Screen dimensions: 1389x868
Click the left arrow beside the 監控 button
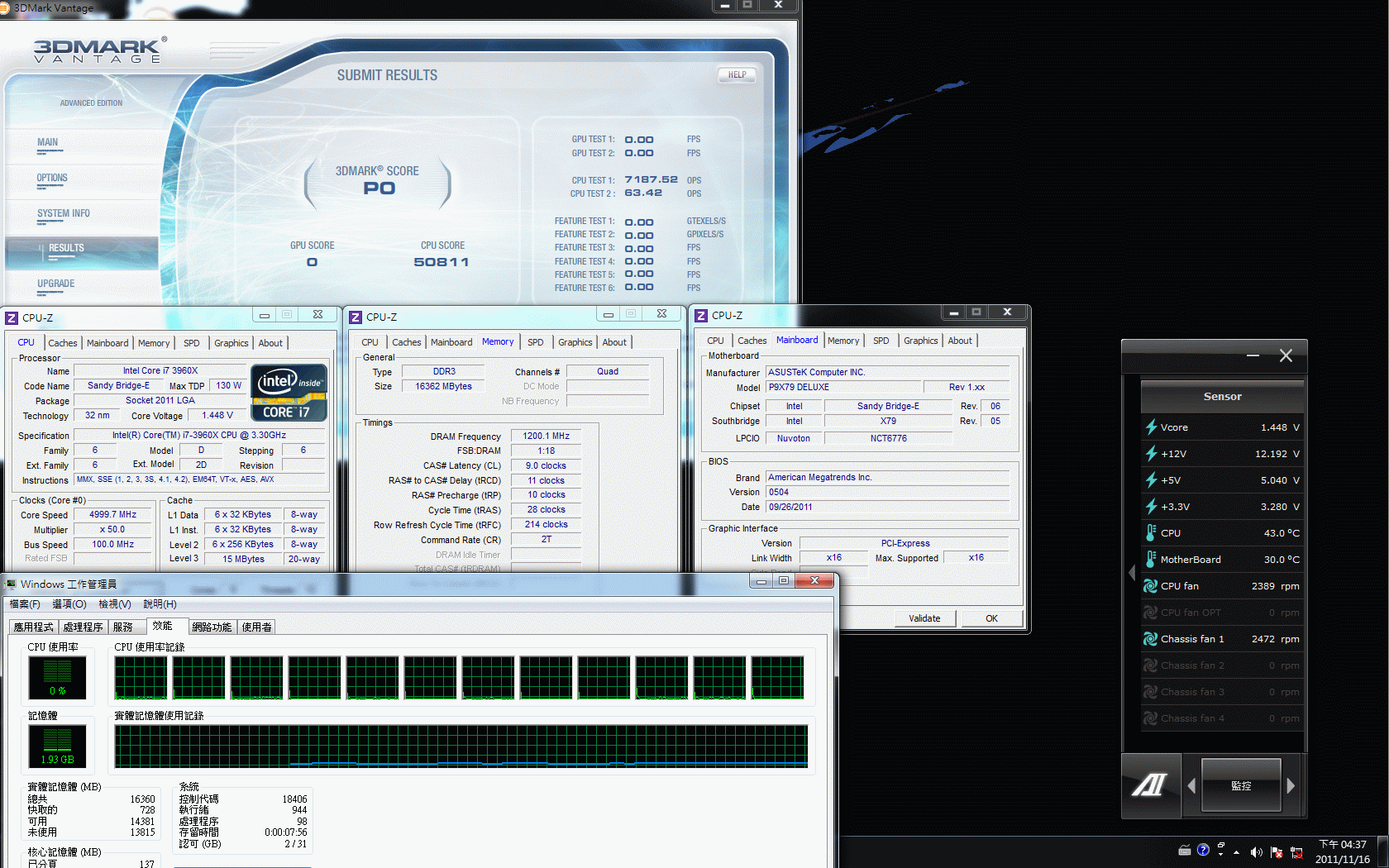(1191, 785)
